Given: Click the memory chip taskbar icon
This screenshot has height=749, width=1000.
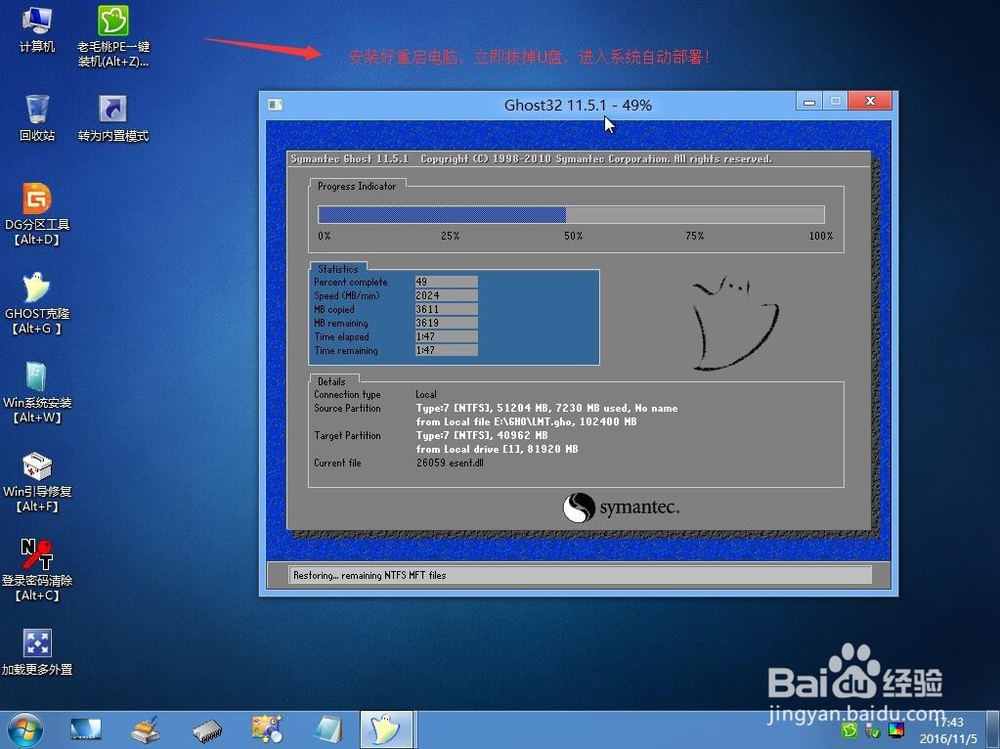Looking at the screenshot, I should pos(207,731).
